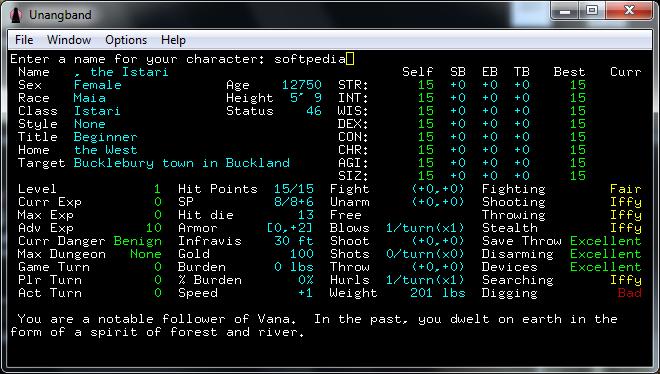Image resolution: width=660 pixels, height=374 pixels.
Task: Click the Unangband app icon in title bar
Action: (x=16, y=15)
